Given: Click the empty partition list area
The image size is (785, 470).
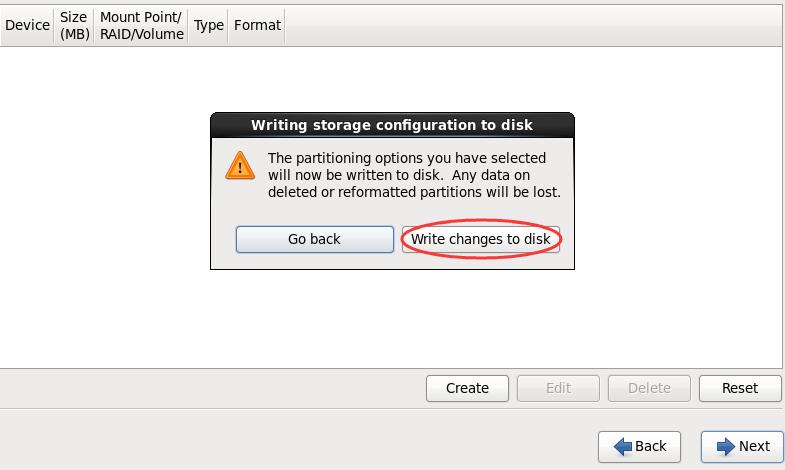Looking at the screenshot, I should [x=390, y=320].
